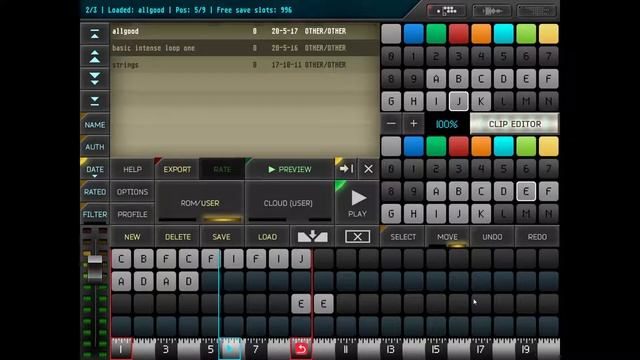The height and width of the screenshot is (360, 640).
Task: Close the browser with the X beside Preview
Action: [x=368, y=169]
